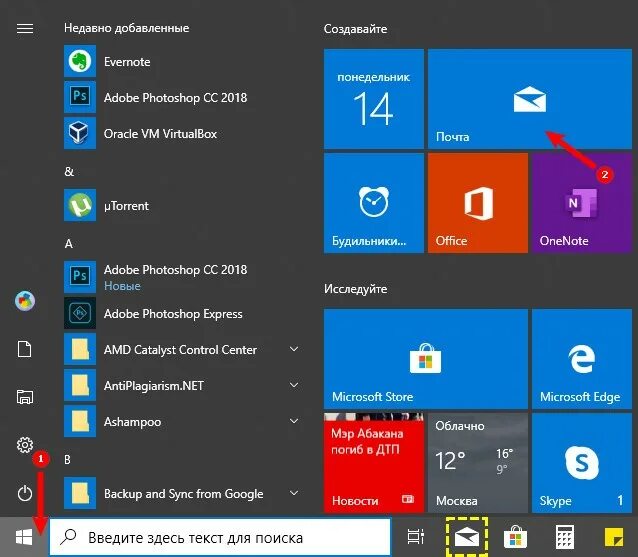Jump via the A letter header

pyautogui.click(x=69, y=244)
